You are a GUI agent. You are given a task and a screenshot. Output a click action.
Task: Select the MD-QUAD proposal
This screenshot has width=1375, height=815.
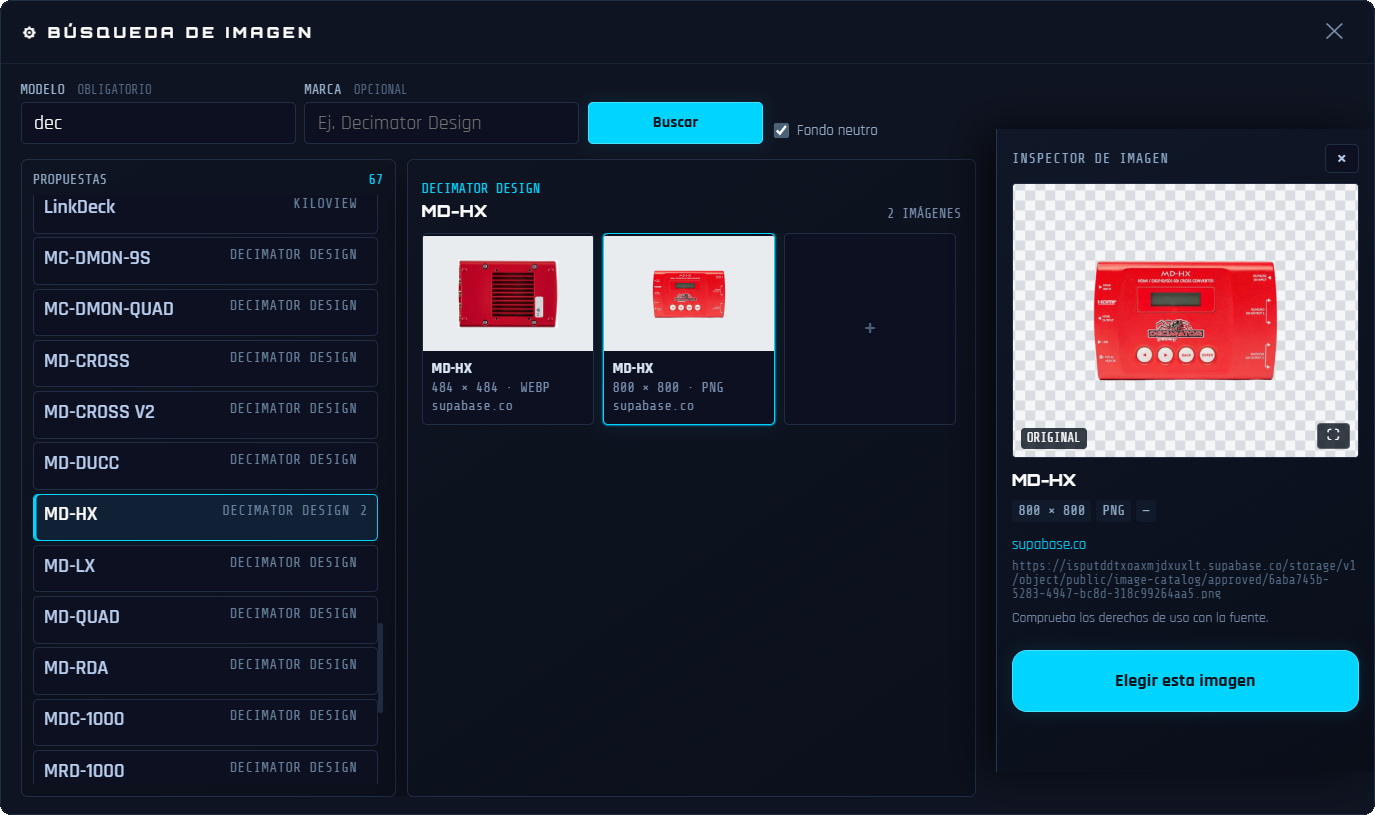pyautogui.click(x=205, y=619)
